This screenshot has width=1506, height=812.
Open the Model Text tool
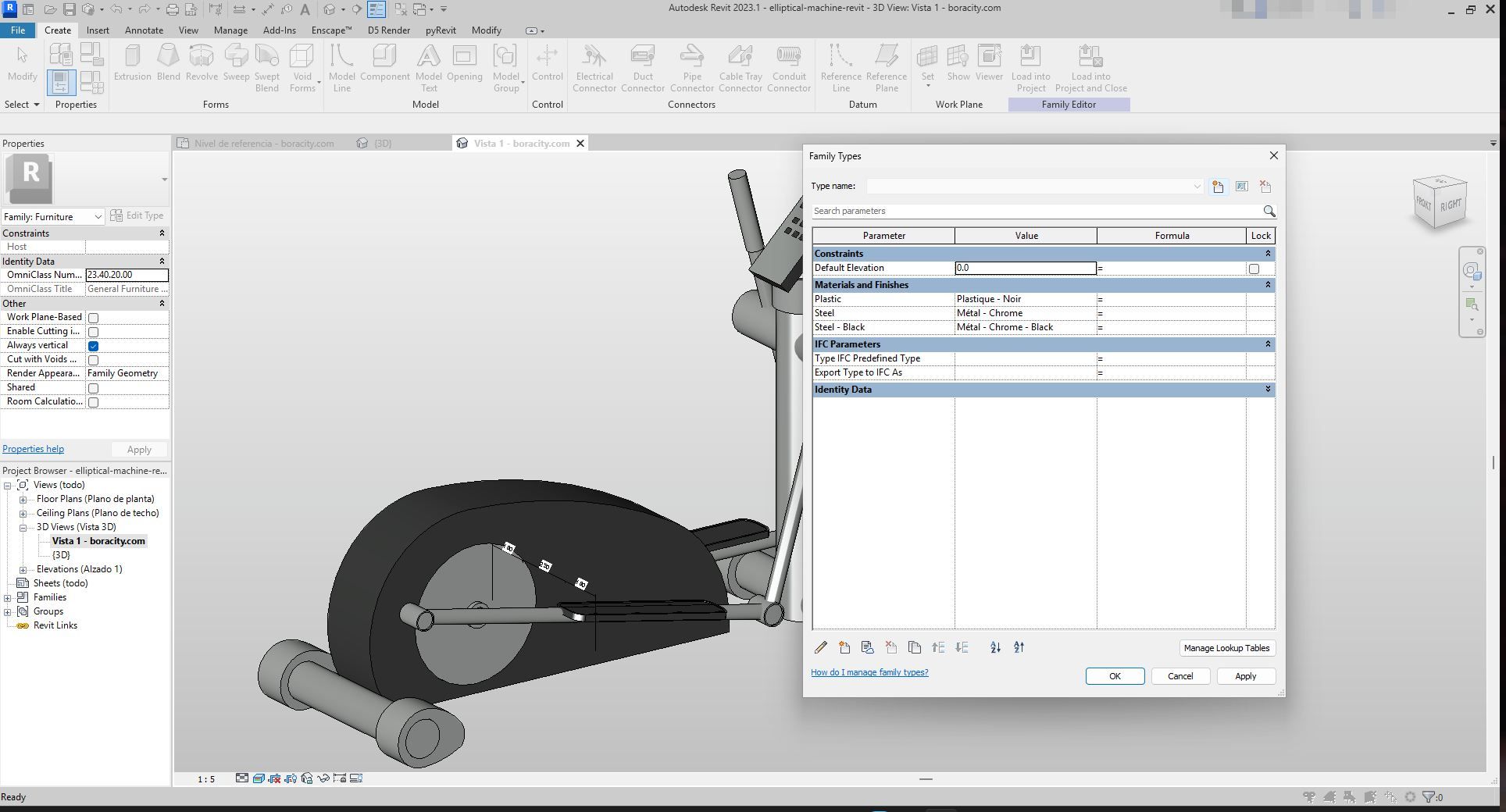tap(428, 68)
